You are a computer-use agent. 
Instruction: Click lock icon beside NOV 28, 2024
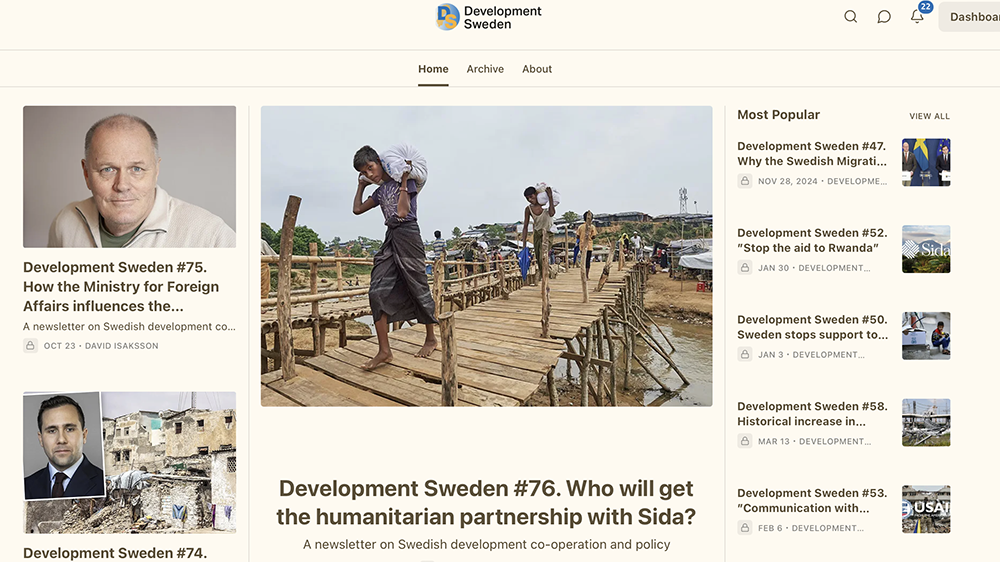point(745,181)
